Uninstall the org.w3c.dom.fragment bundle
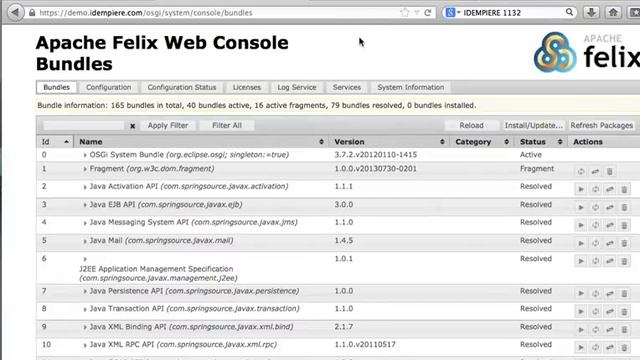The height and width of the screenshot is (360, 640). click(x=610, y=172)
